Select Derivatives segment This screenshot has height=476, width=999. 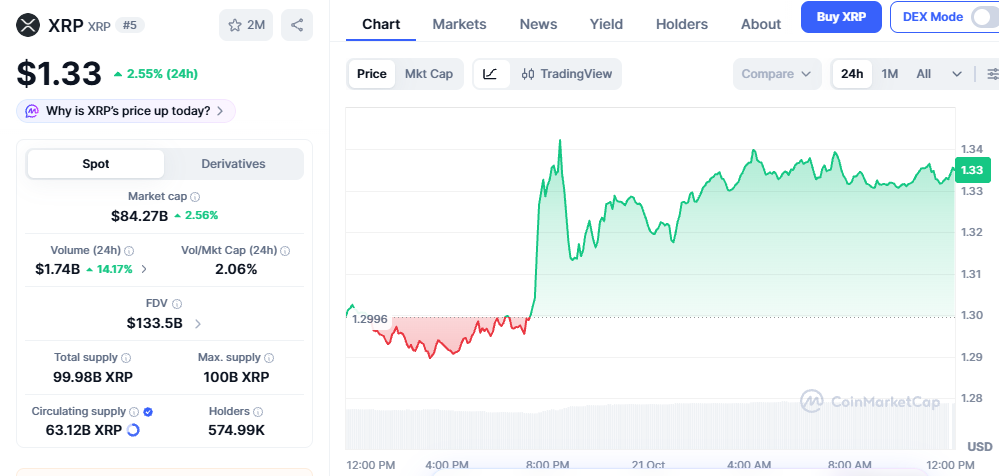point(233,164)
